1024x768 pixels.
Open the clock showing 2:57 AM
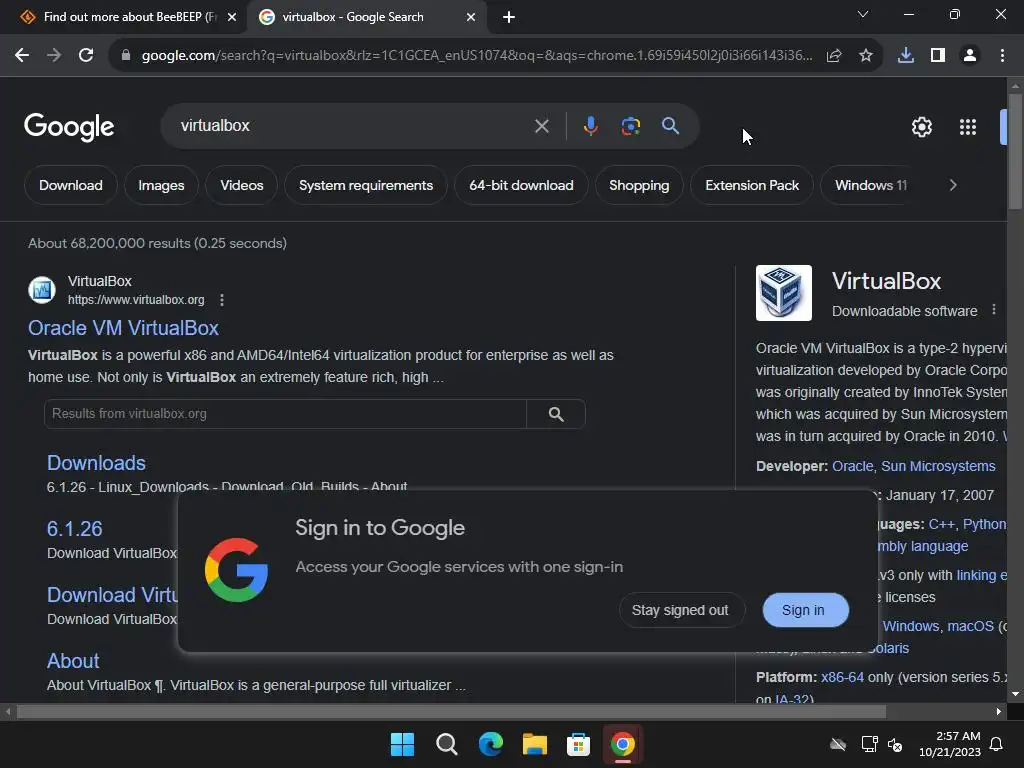coord(950,744)
